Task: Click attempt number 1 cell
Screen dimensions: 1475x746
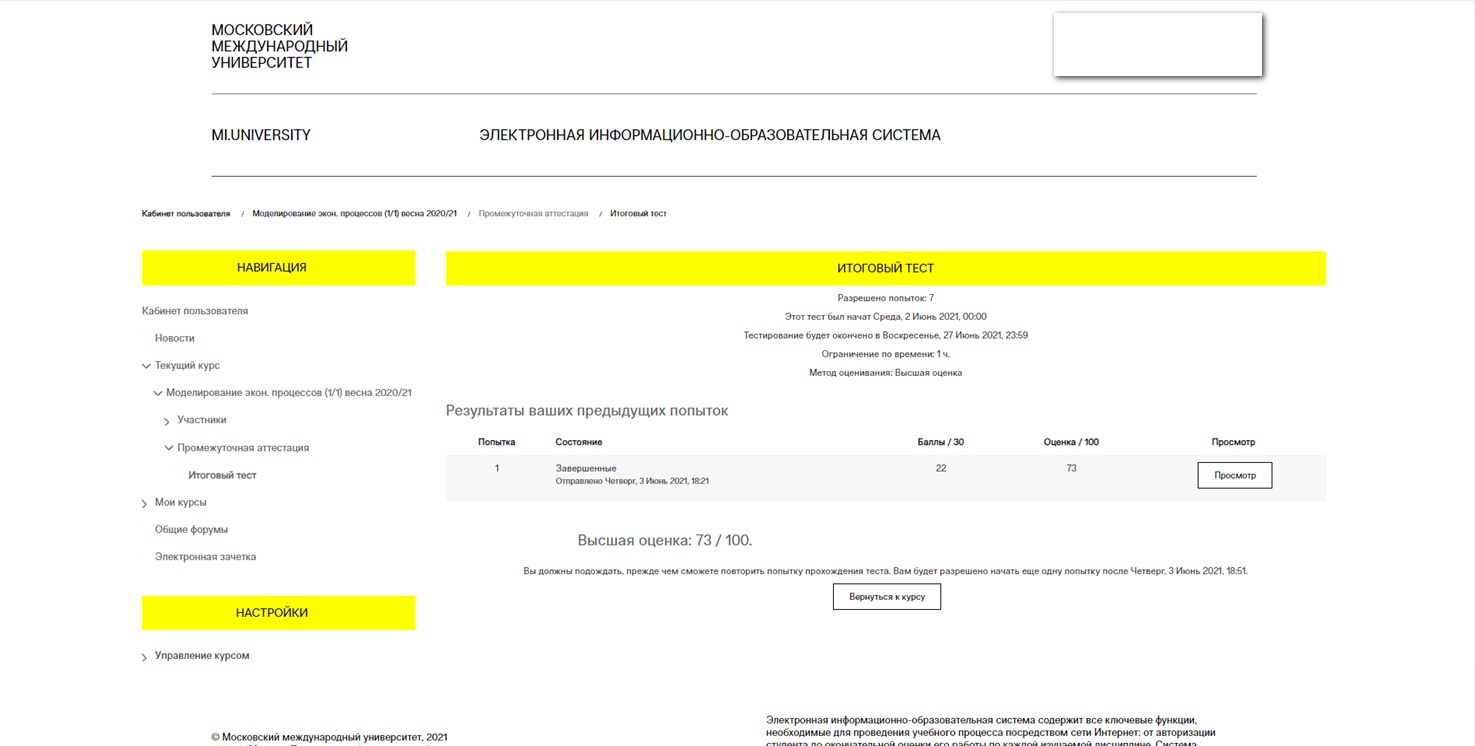Action: click(x=497, y=468)
